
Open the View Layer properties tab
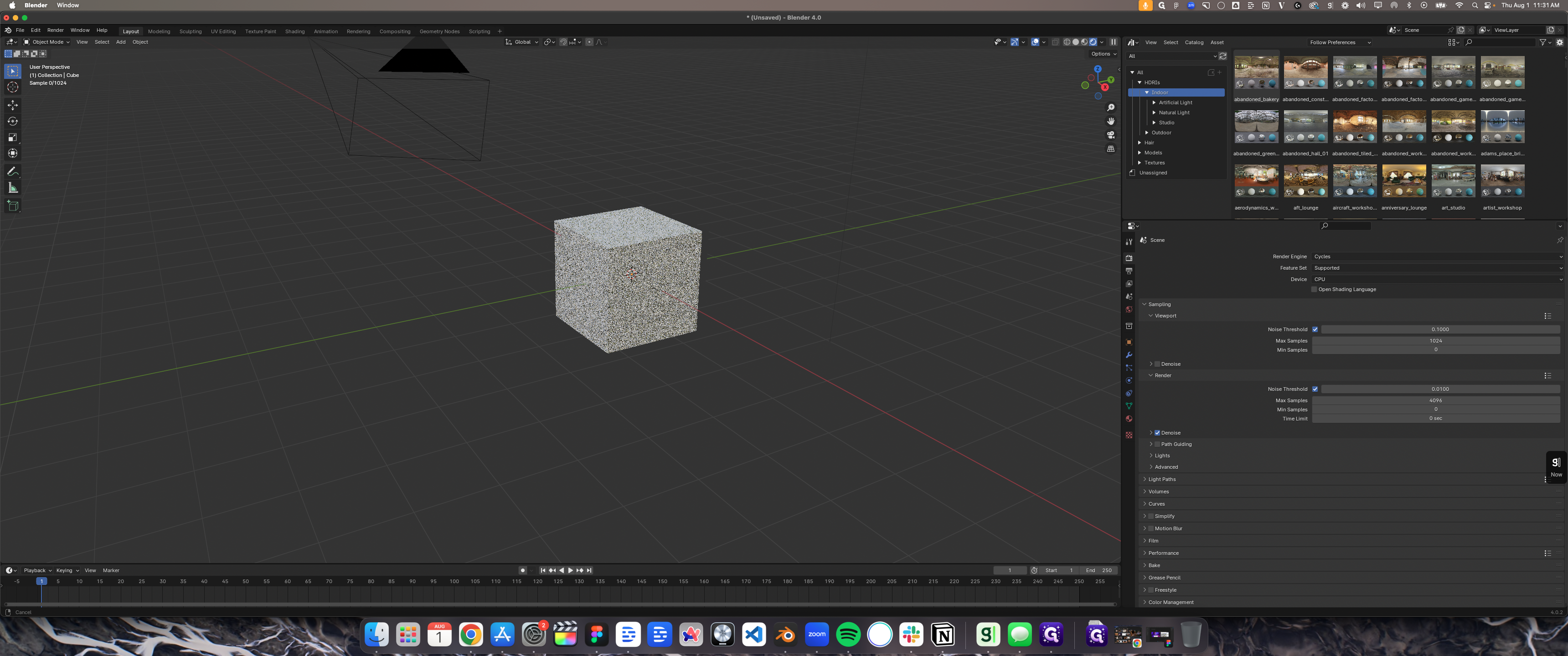[1129, 283]
